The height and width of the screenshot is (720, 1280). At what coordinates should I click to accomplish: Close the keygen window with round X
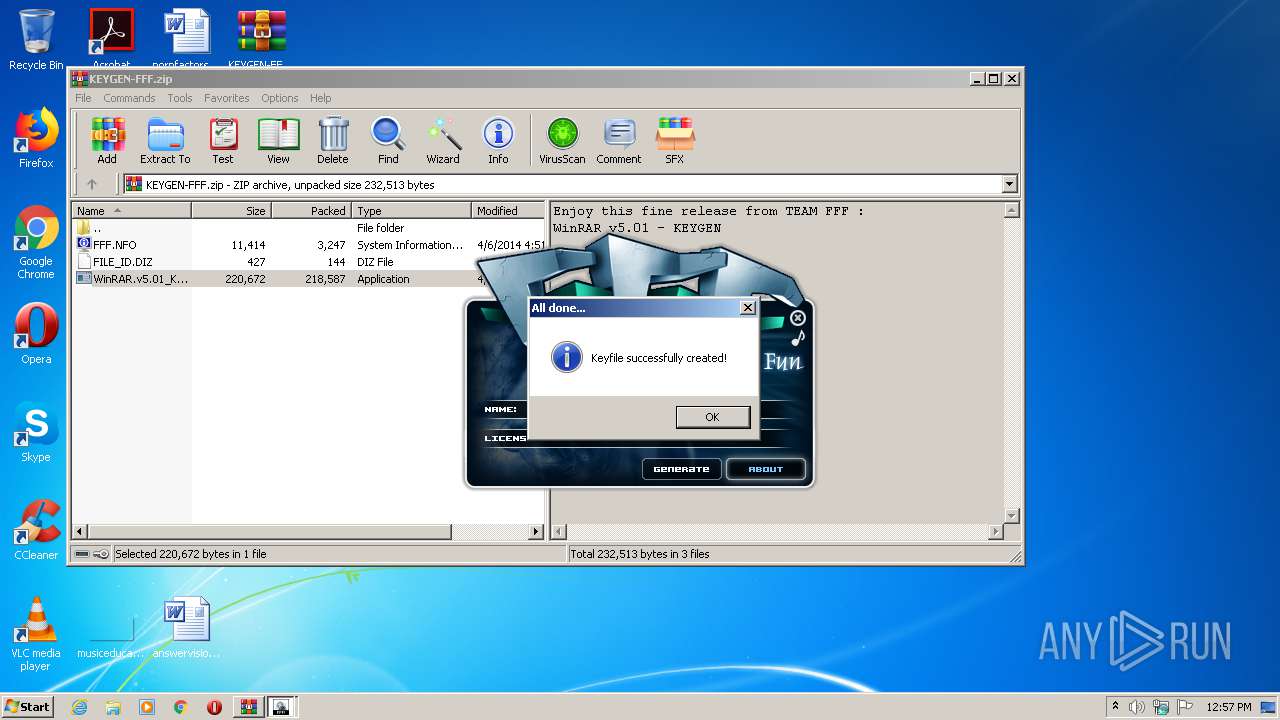798,318
